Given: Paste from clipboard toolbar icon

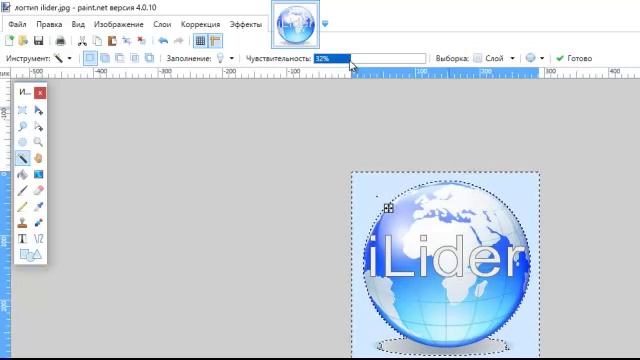Looking at the screenshot, I should pyautogui.click(x=112, y=40).
